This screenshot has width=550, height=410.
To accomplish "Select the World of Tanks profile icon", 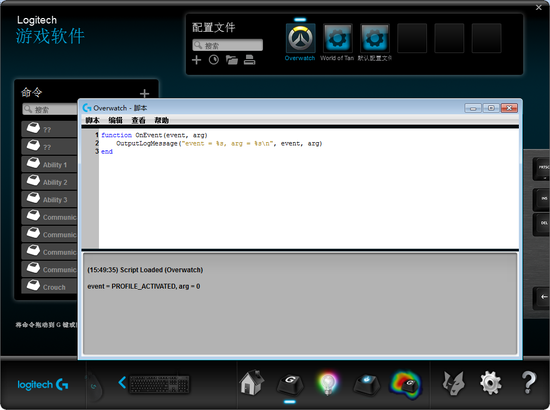I will pos(337,38).
